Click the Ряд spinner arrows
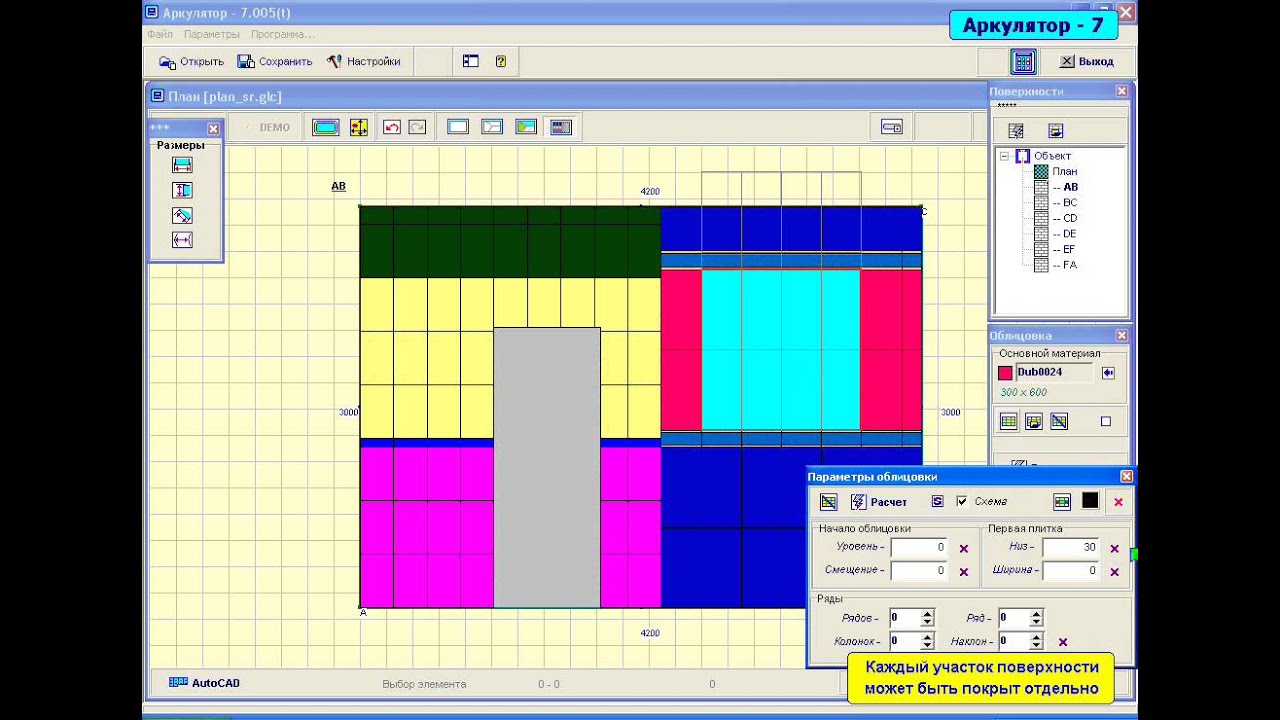1280x720 pixels. pyautogui.click(x=1036, y=619)
